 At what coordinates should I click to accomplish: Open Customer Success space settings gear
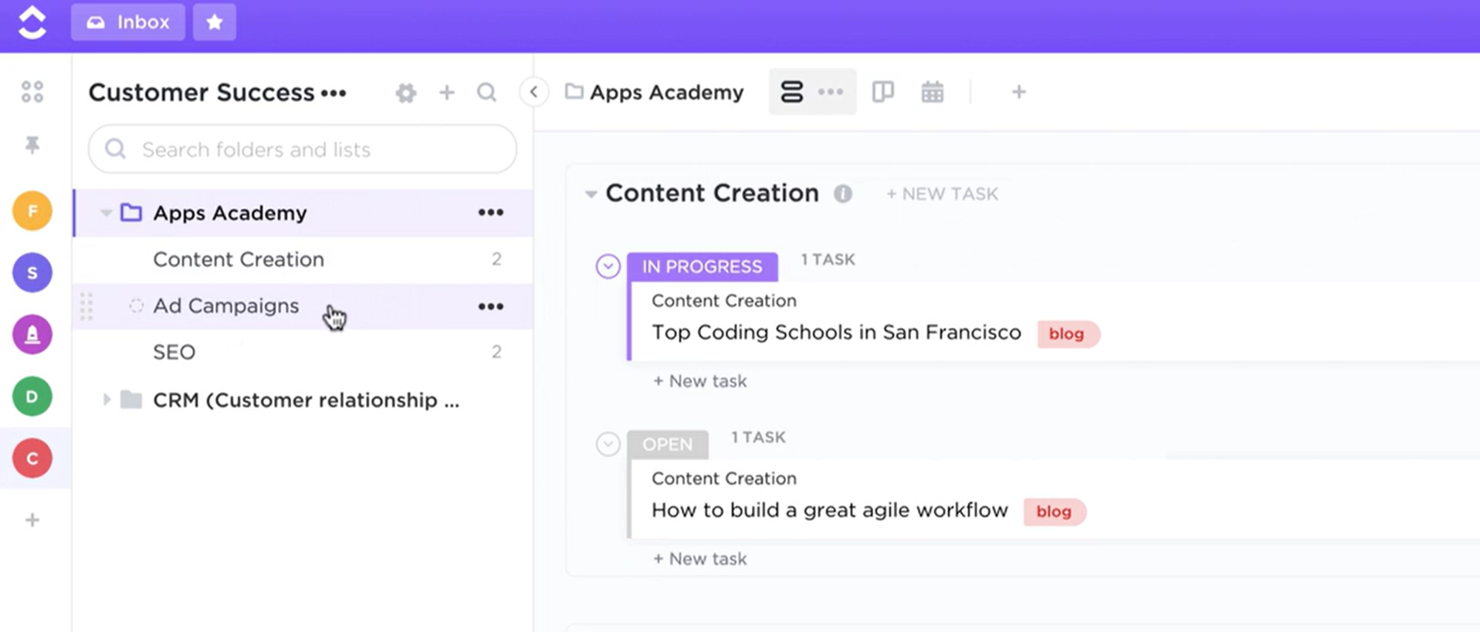[406, 92]
